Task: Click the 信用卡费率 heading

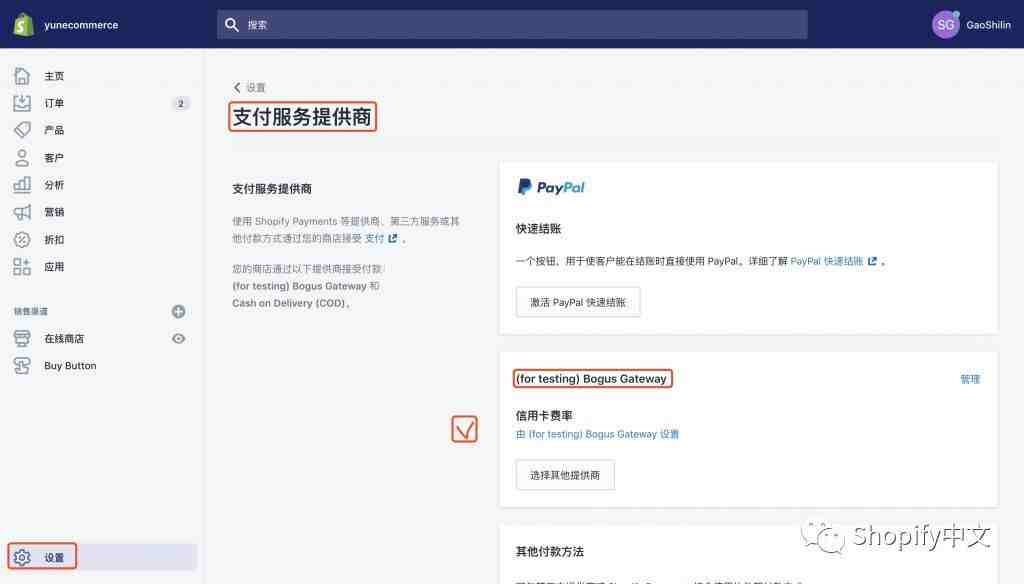Action: pos(544,415)
